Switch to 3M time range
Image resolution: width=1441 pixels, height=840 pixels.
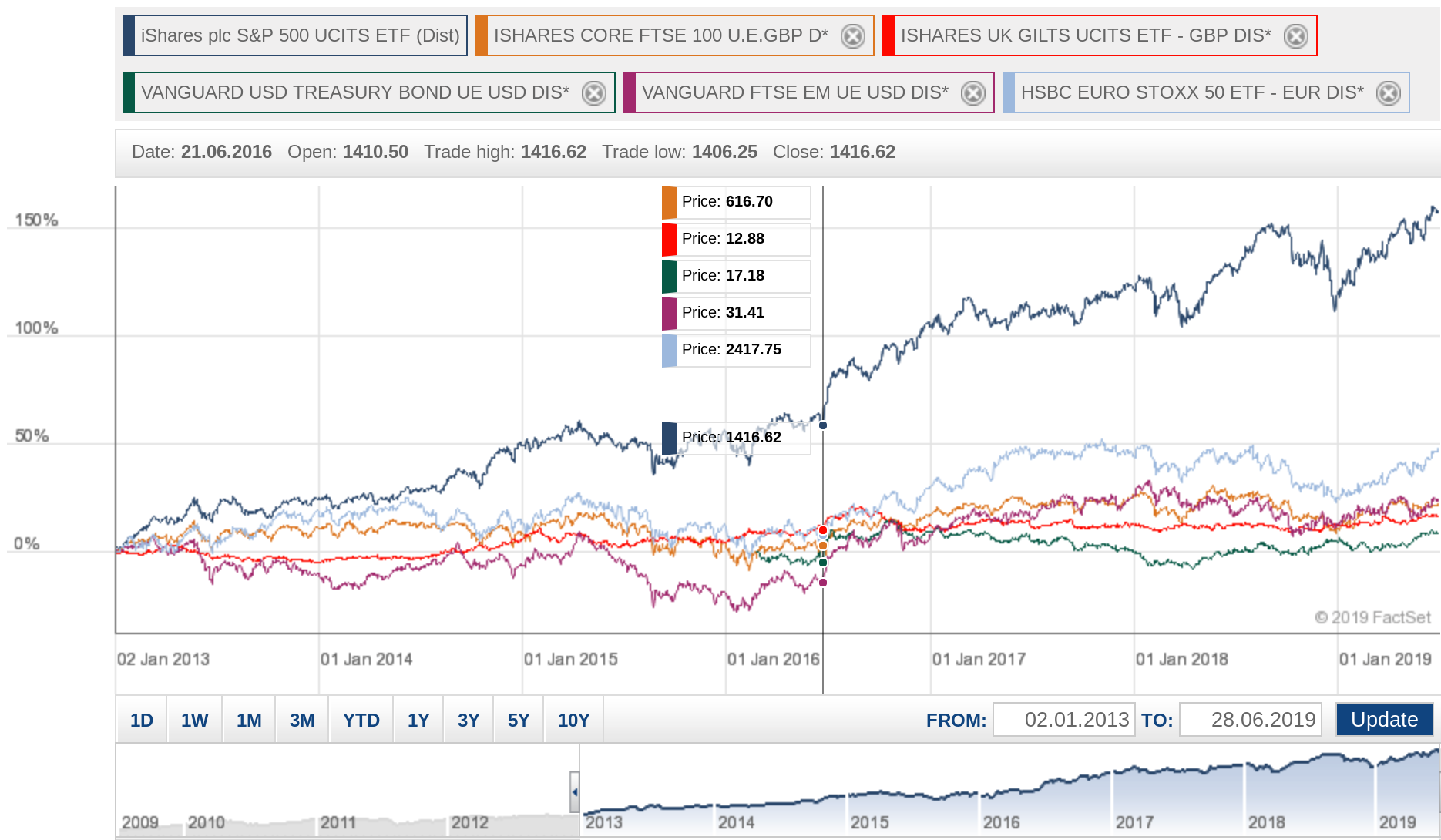tap(301, 720)
